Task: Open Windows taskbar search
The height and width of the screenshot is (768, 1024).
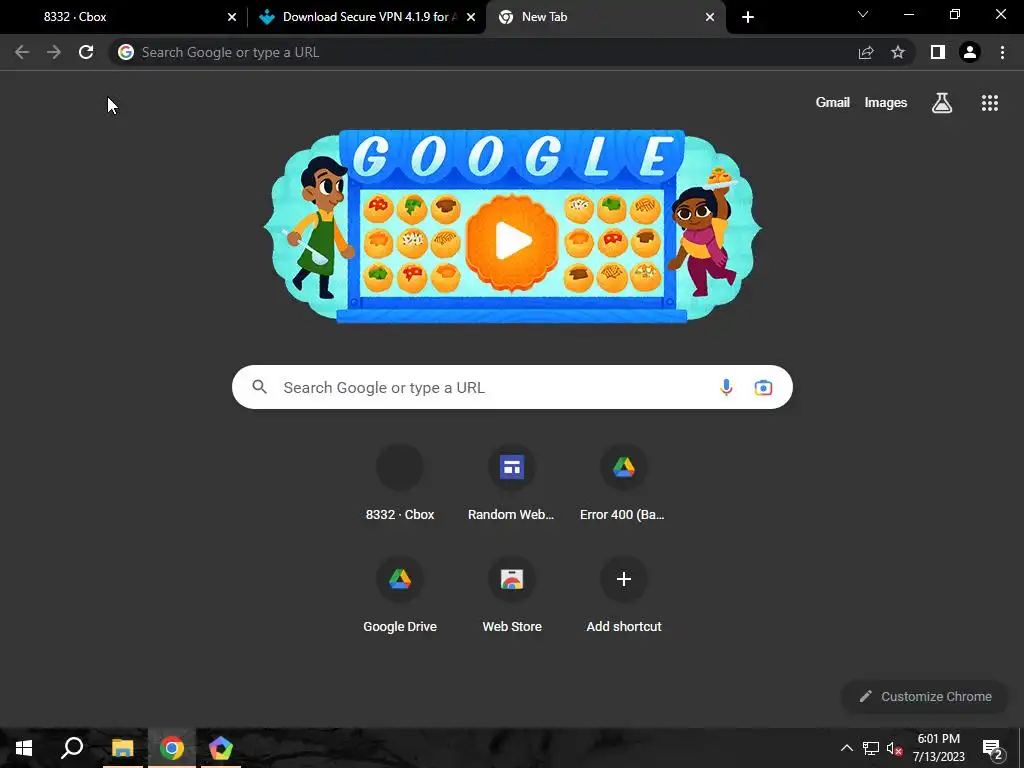Action: pyautogui.click(x=72, y=748)
